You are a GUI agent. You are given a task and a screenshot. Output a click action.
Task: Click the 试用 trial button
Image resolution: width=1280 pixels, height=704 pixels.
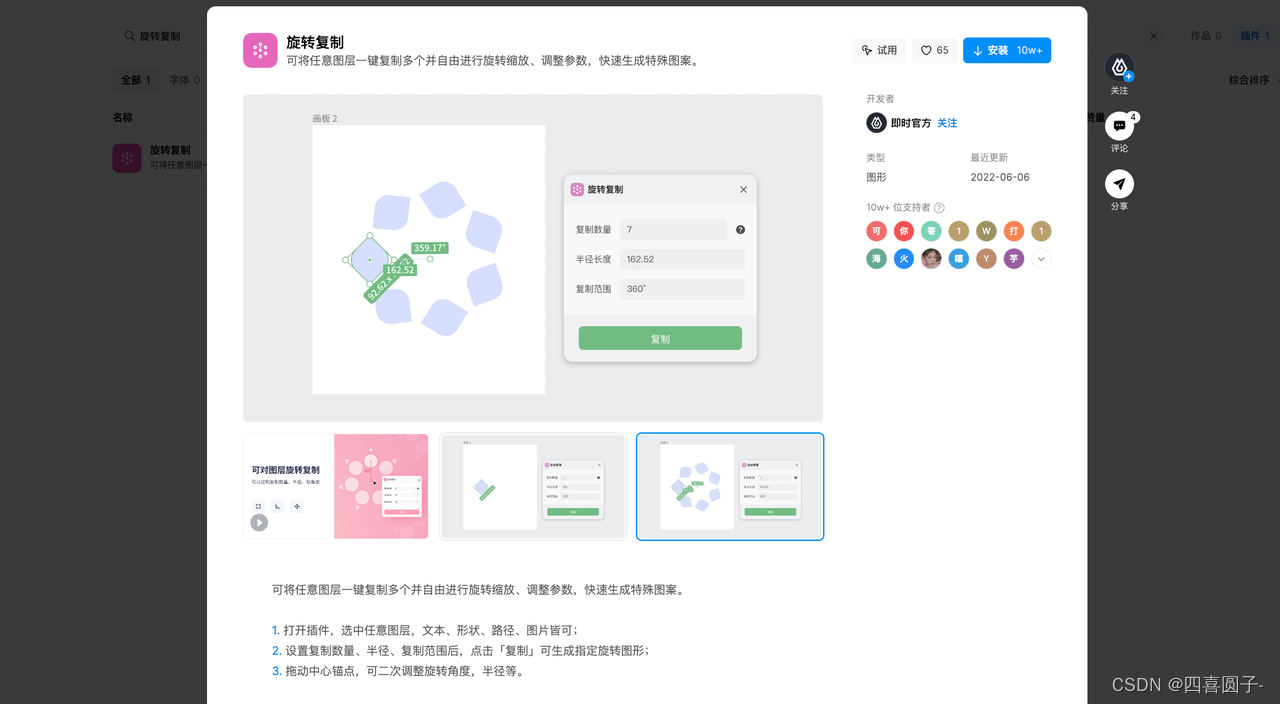click(879, 50)
